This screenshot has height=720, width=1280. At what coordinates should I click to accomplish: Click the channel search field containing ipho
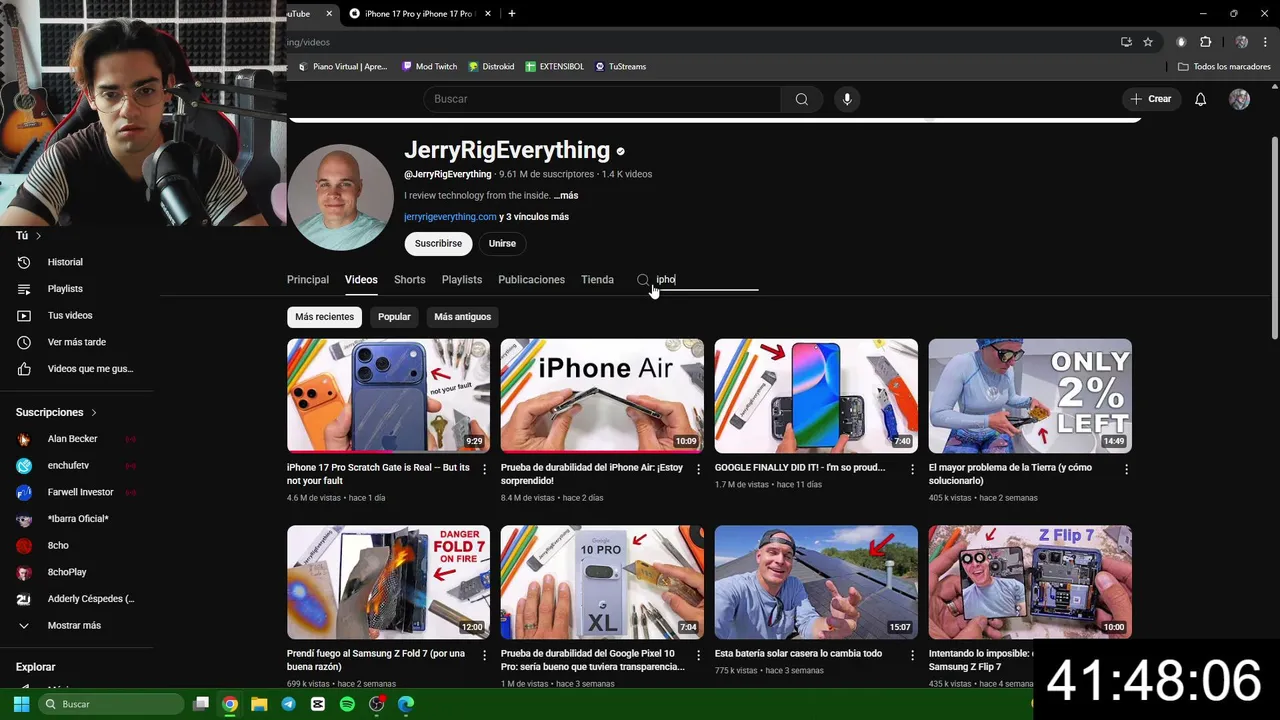pos(707,280)
